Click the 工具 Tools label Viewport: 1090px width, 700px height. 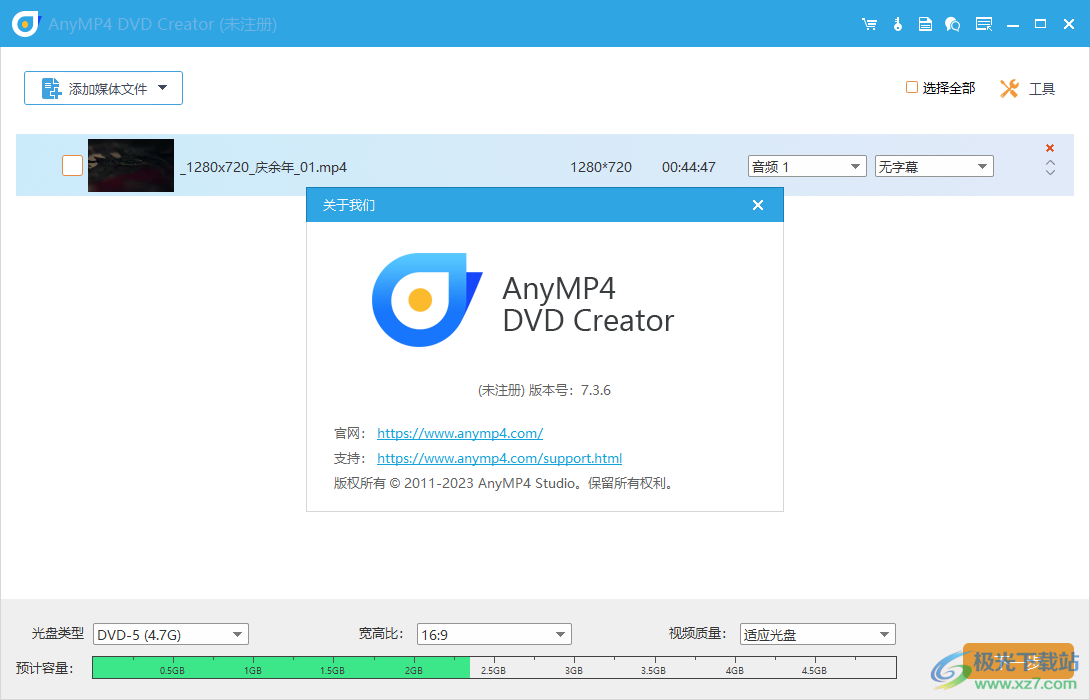[x=1041, y=88]
